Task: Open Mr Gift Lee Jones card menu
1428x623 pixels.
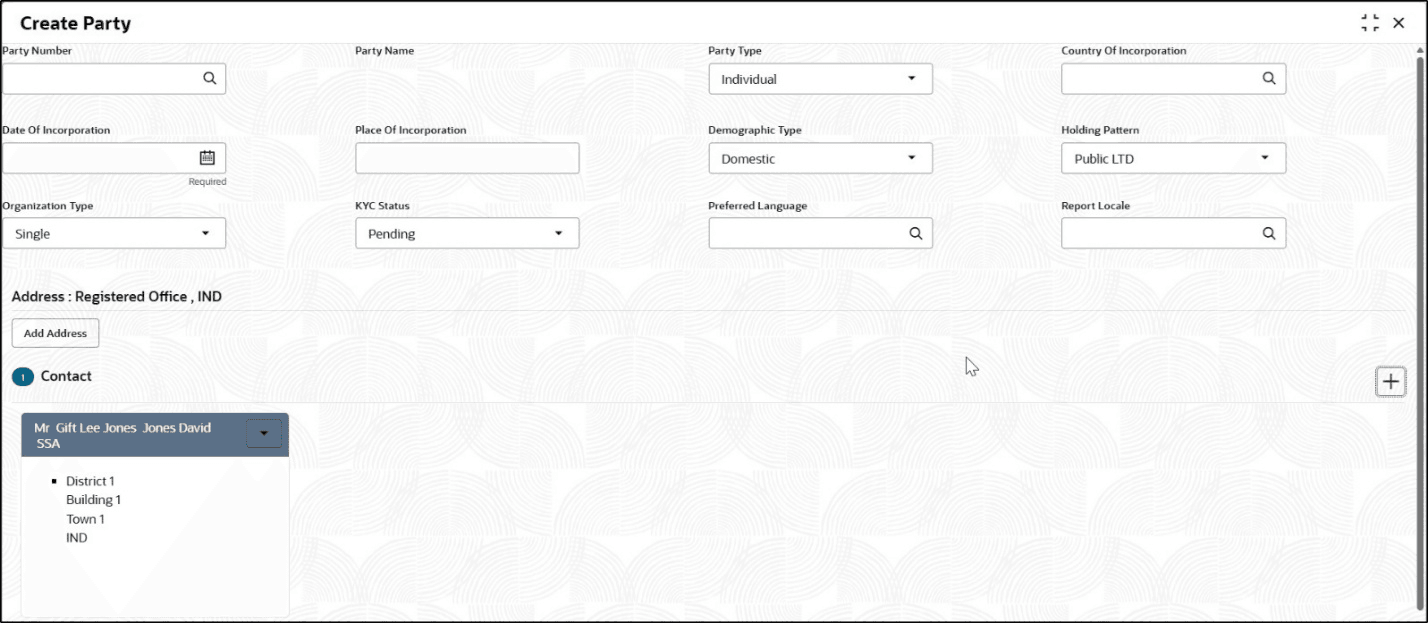Action: (264, 433)
